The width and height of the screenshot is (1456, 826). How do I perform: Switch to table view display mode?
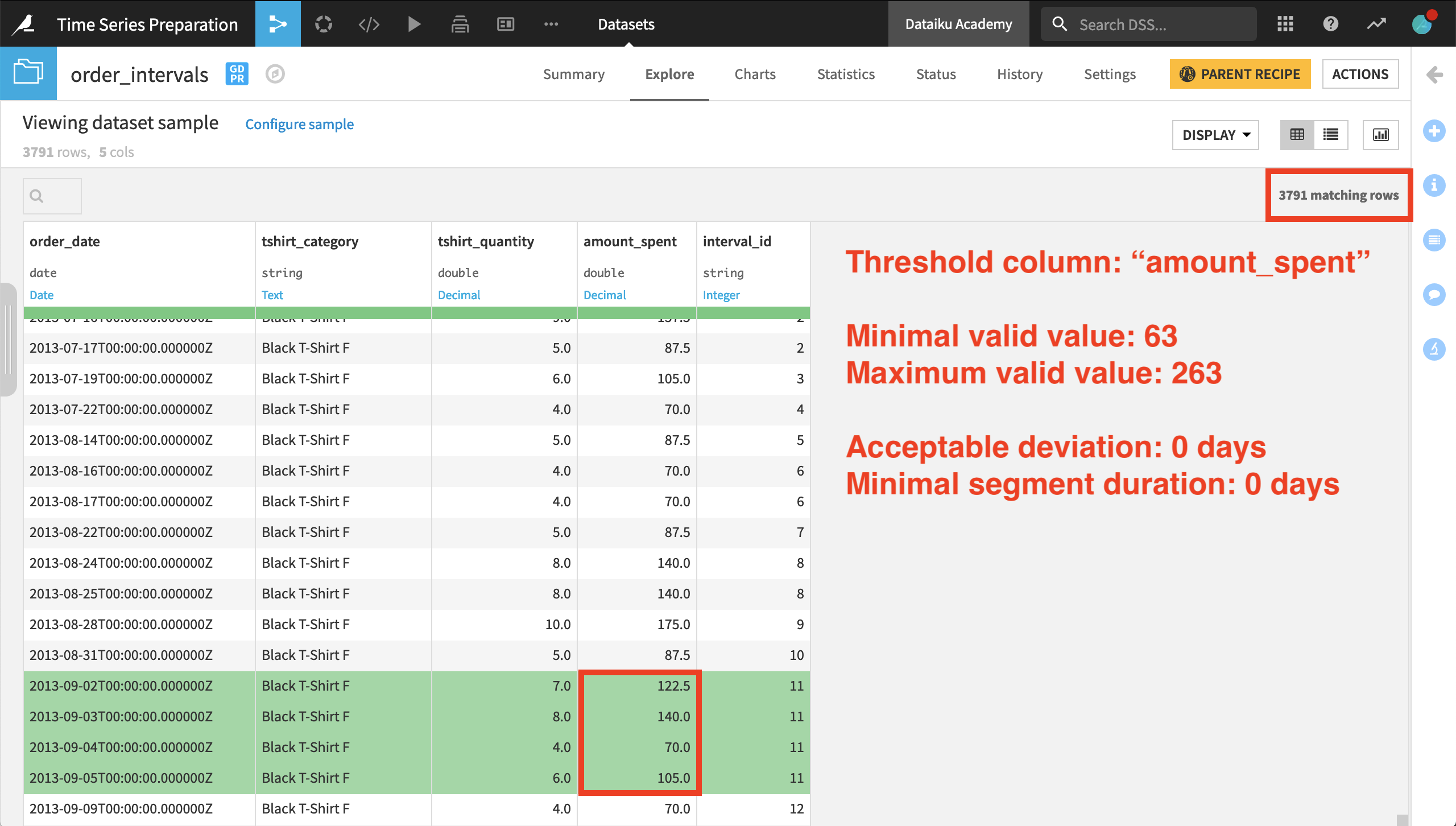coord(1297,135)
